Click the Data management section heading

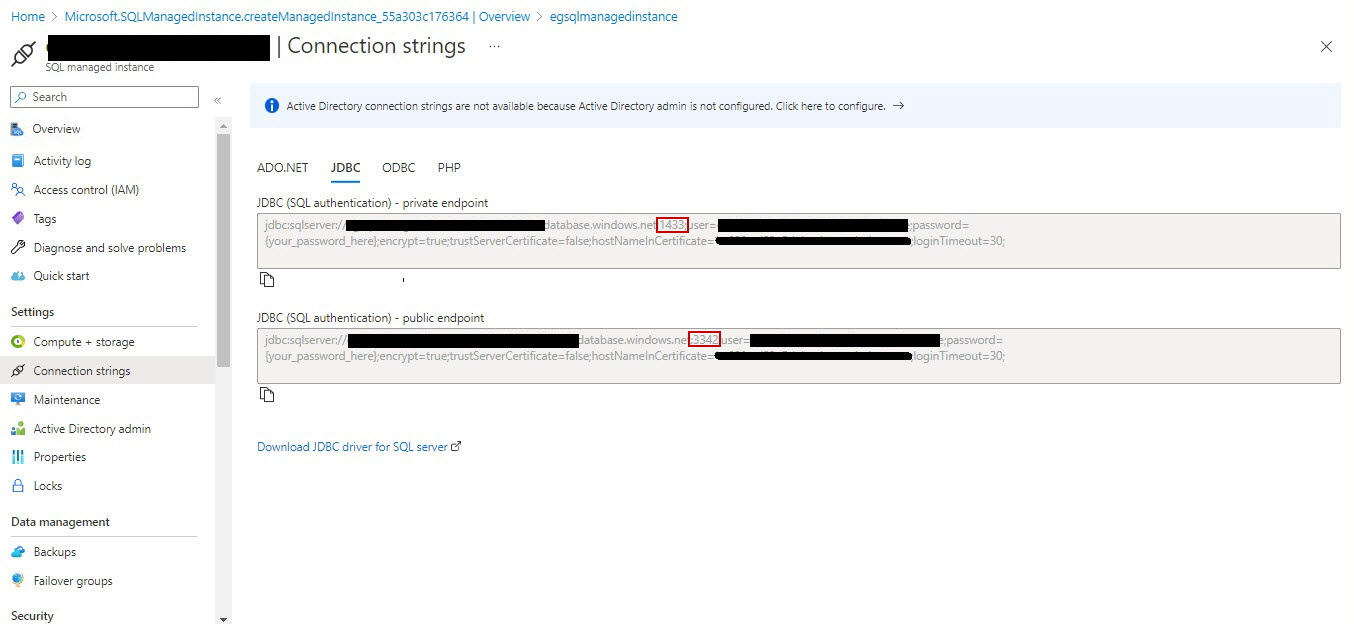click(60, 522)
